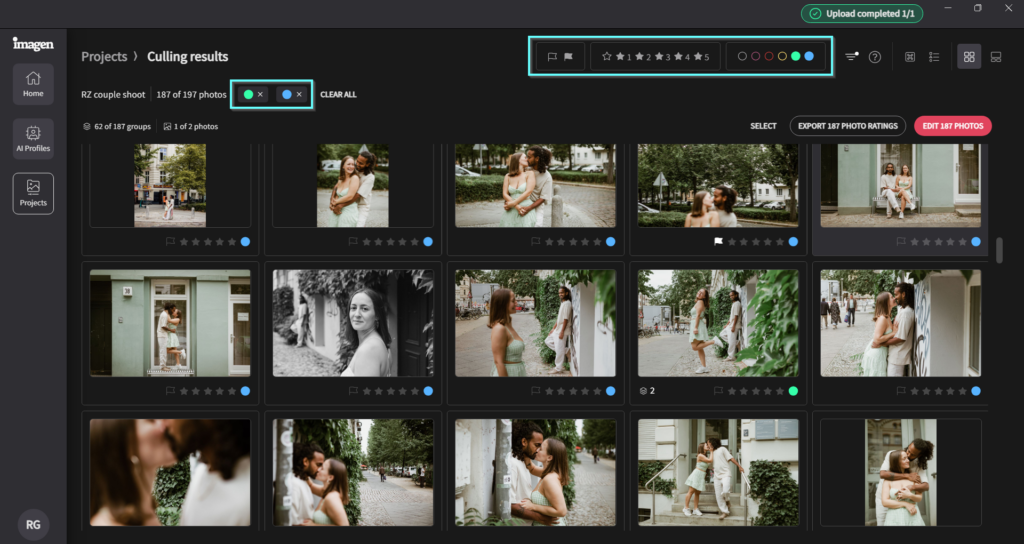Toggle the blue color label filter
This screenshot has height=544, width=1024.
(x=809, y=57)
